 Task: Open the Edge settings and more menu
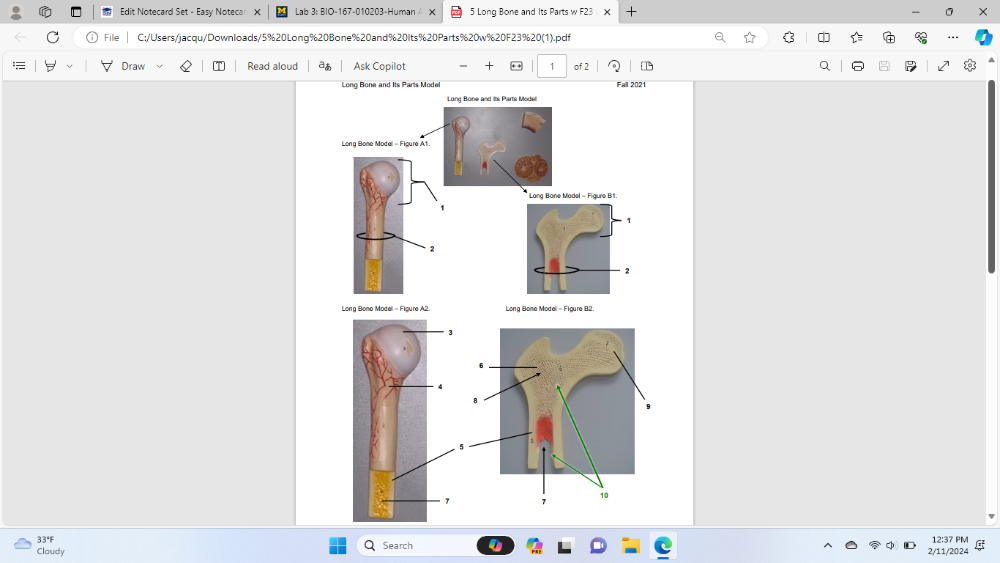[953, 37]
